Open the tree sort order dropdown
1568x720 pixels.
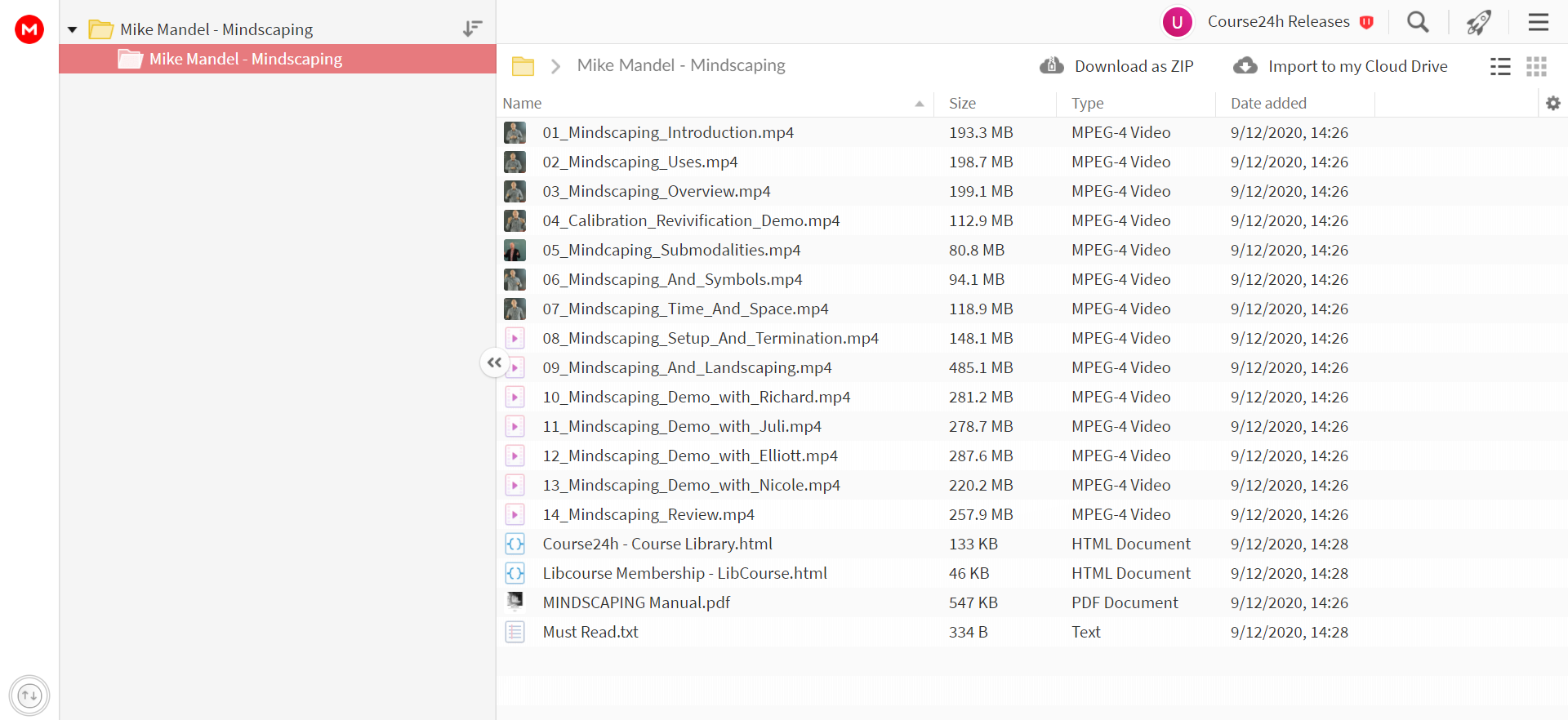tap(472, 29)
